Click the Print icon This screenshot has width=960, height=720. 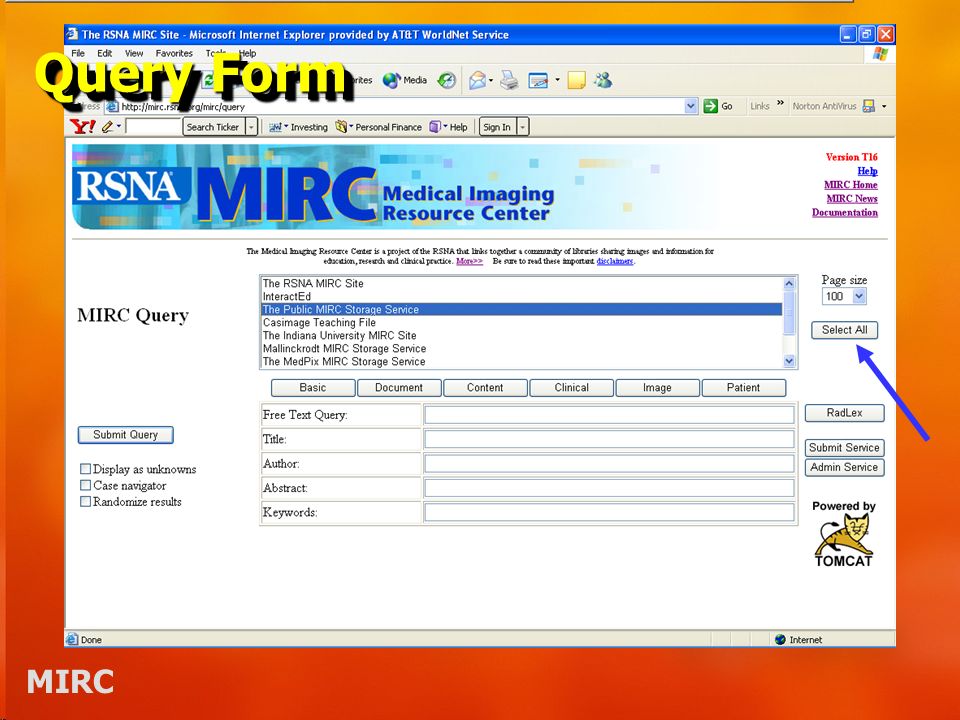point(509,80)
